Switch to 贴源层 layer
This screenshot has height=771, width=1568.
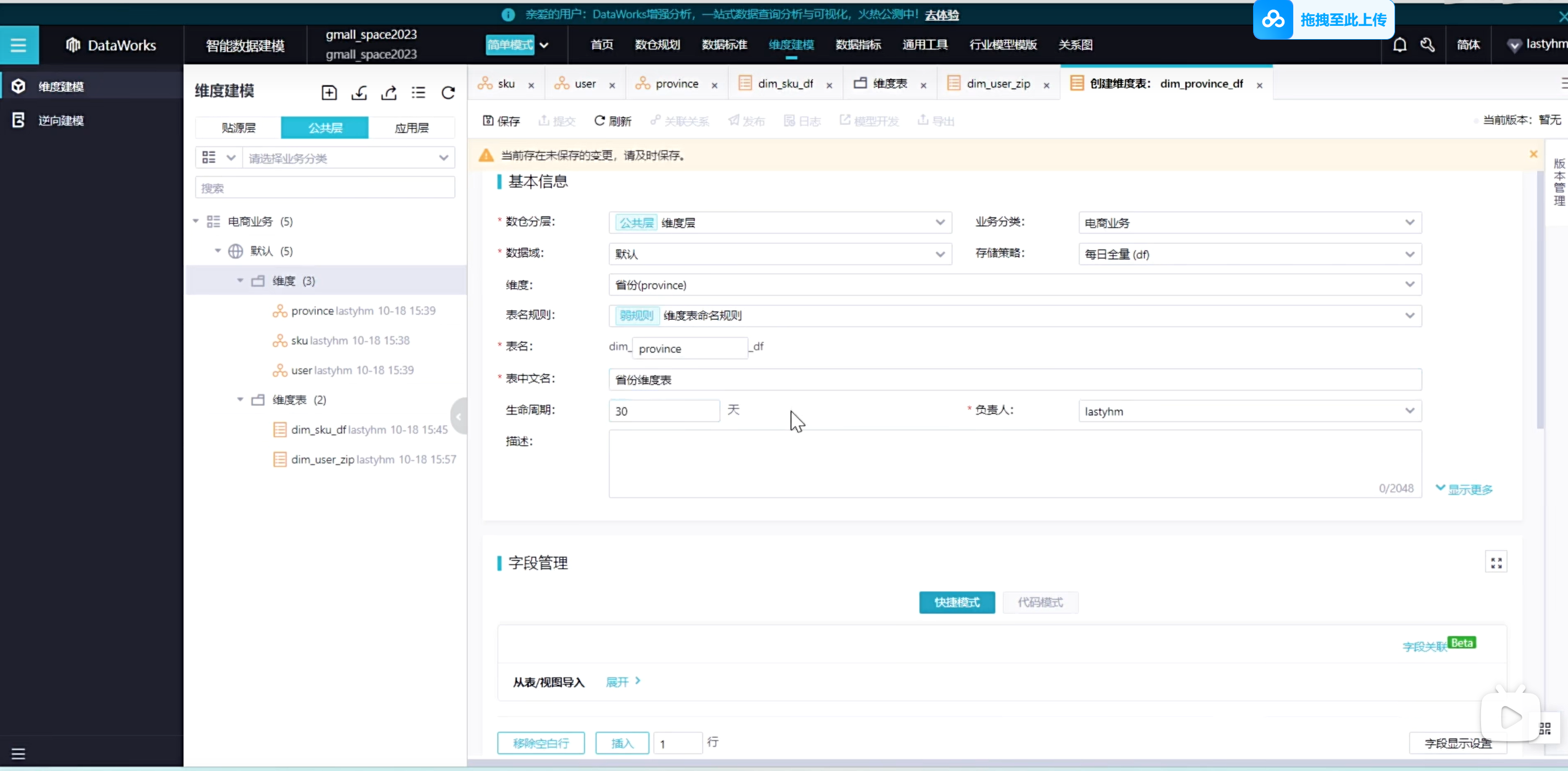click(x=238, y=128)
